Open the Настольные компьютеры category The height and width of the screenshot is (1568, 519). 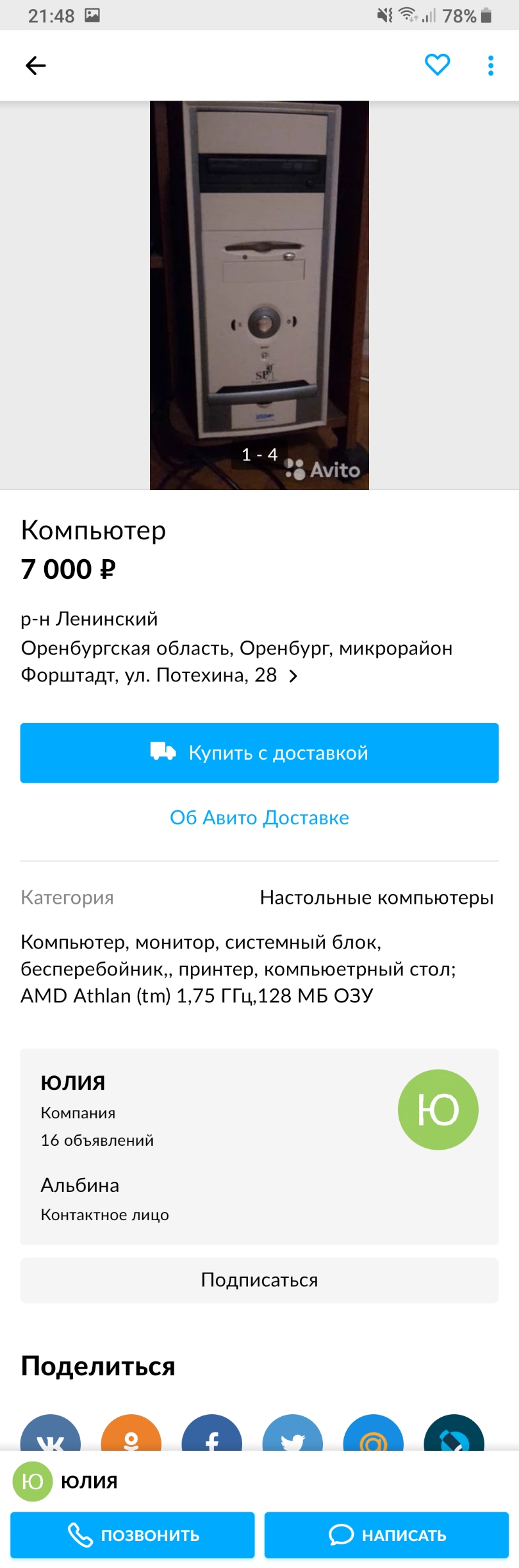click(377, 898)
